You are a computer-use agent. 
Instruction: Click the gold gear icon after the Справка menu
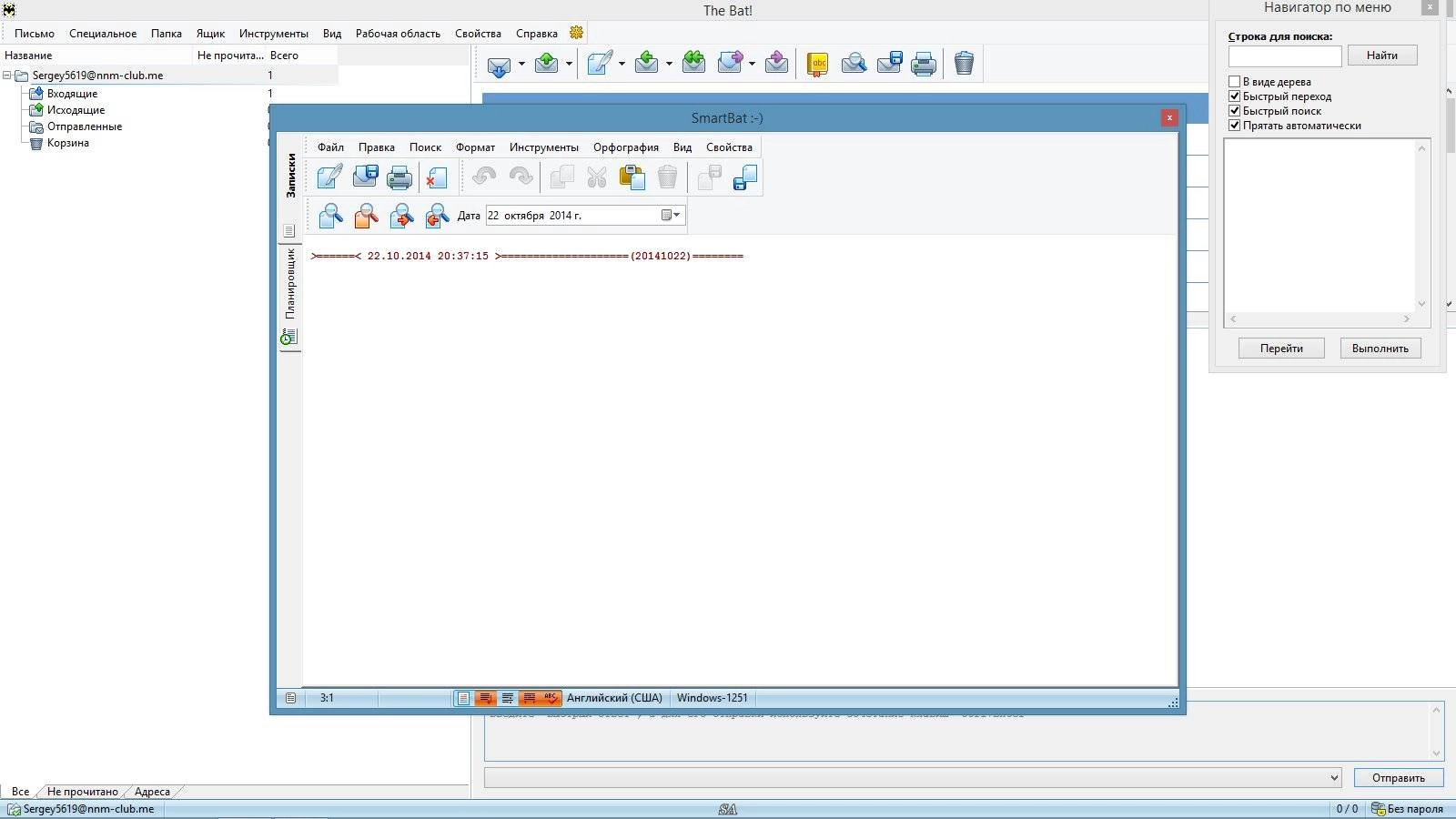pos(576,33)
